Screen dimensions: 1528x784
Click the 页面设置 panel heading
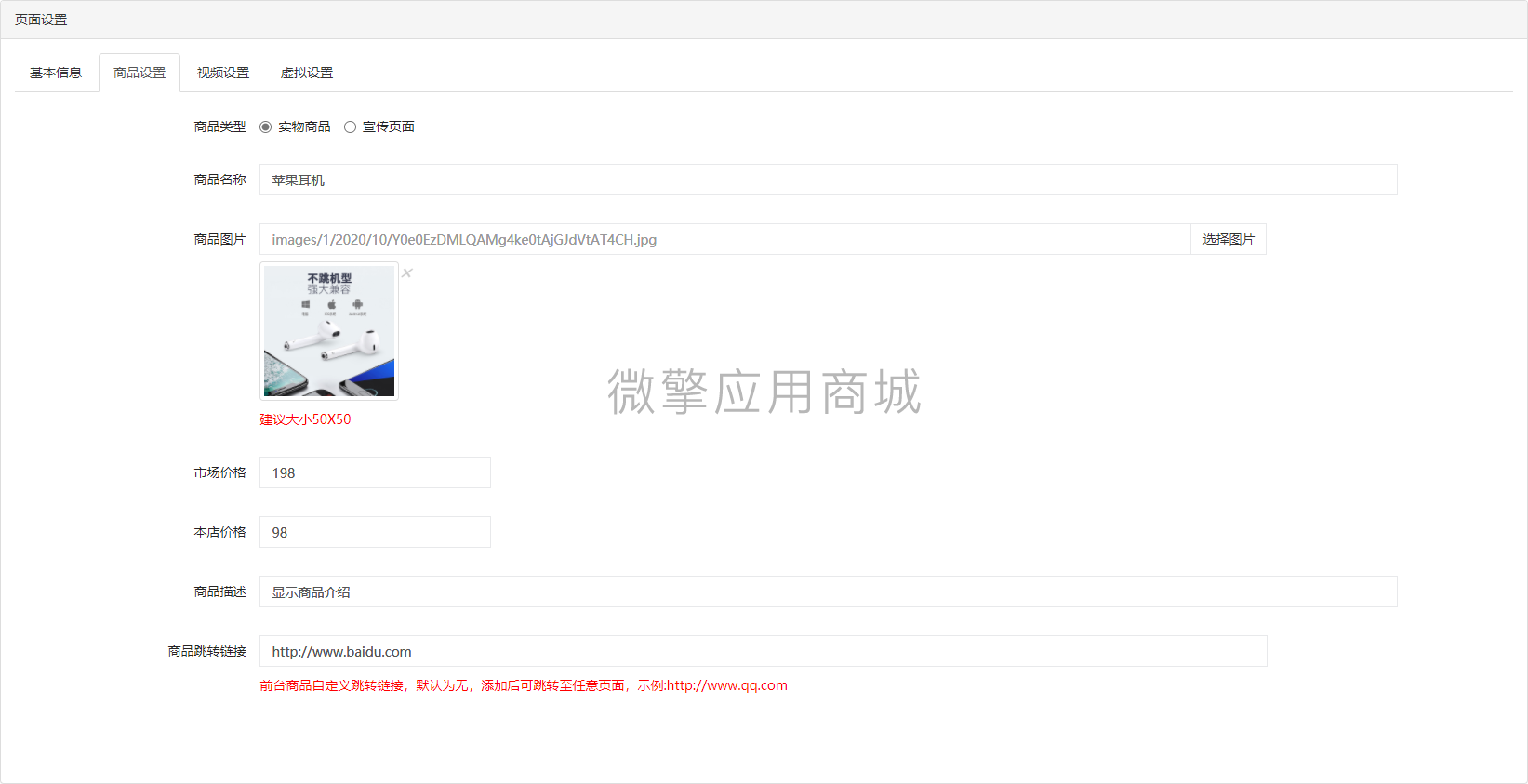[x=41, y=20]
